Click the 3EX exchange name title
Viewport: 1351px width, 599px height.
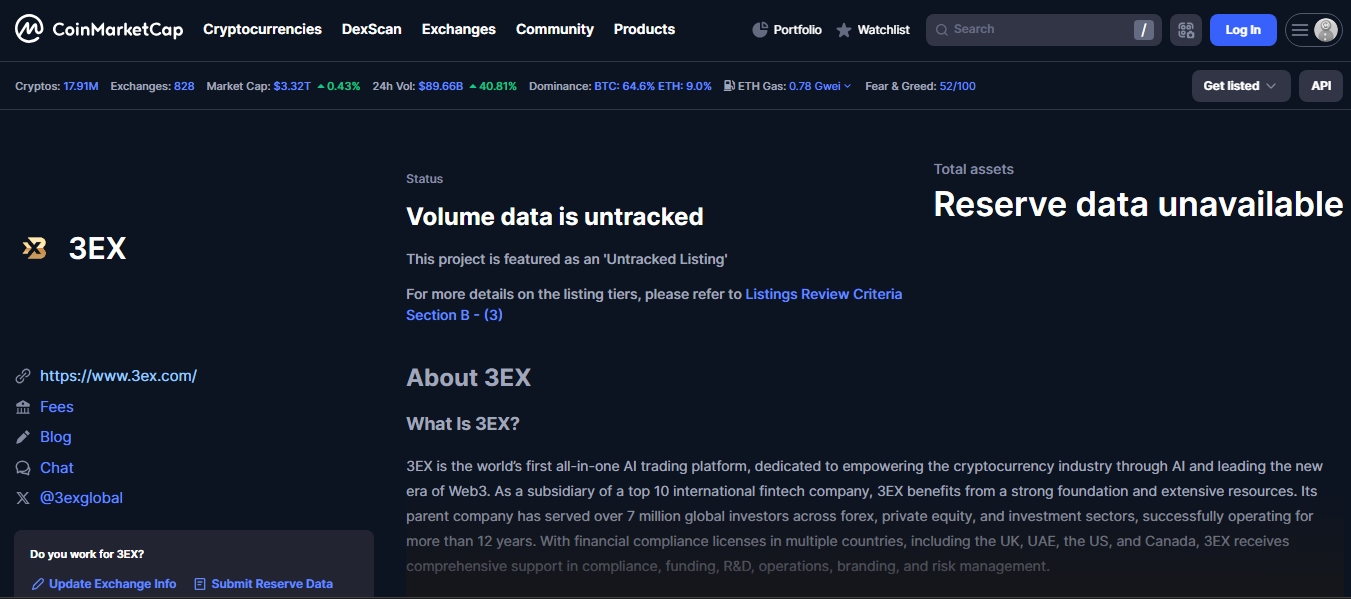pyautogui.click(x=97, y=249)
